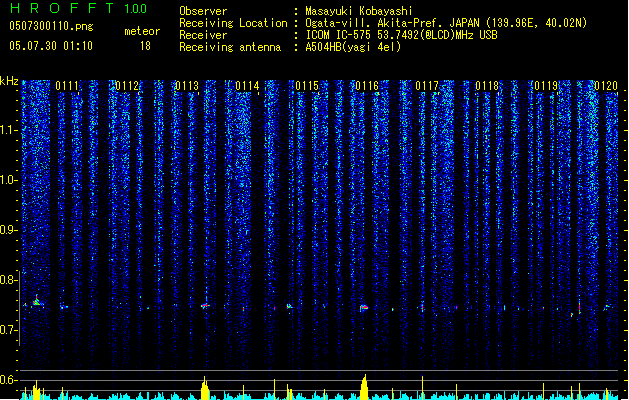Click the 0.6 kHz axis tick label
The height and width of the screenshot is (400, 629).
tap(8, 380)
